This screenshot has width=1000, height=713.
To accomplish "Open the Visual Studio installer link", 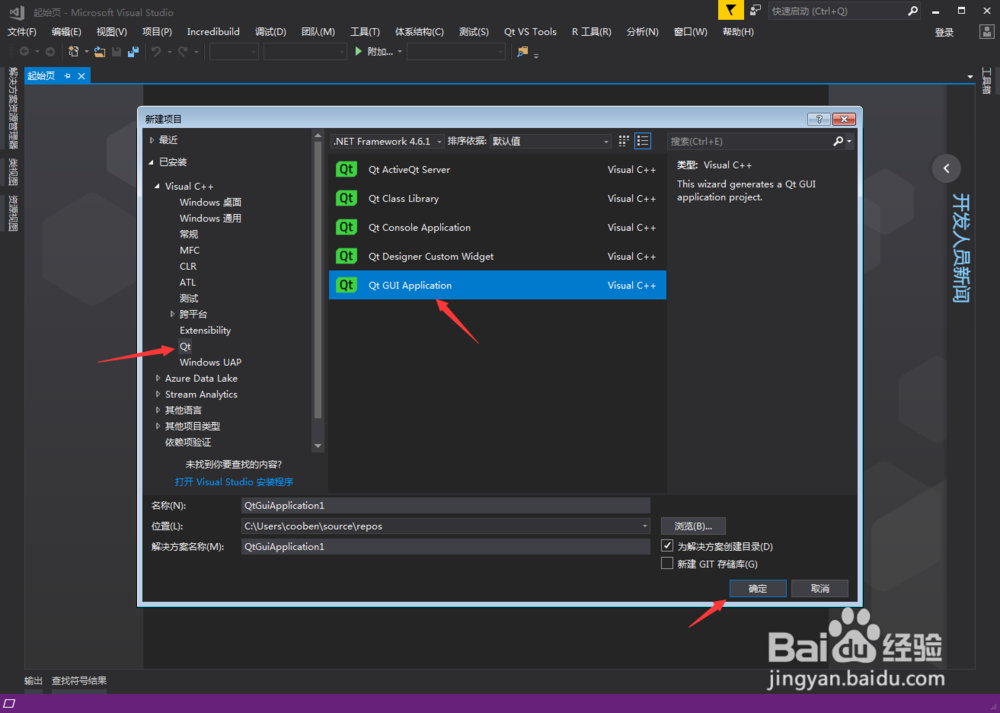I will pos(234,481).
